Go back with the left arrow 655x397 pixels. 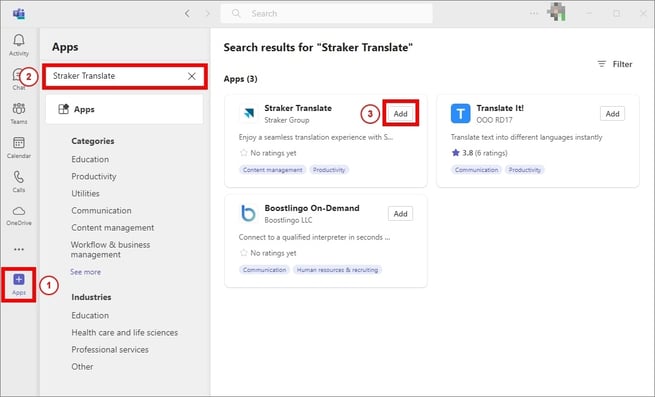pyautogui.click(x=187, y=13)
